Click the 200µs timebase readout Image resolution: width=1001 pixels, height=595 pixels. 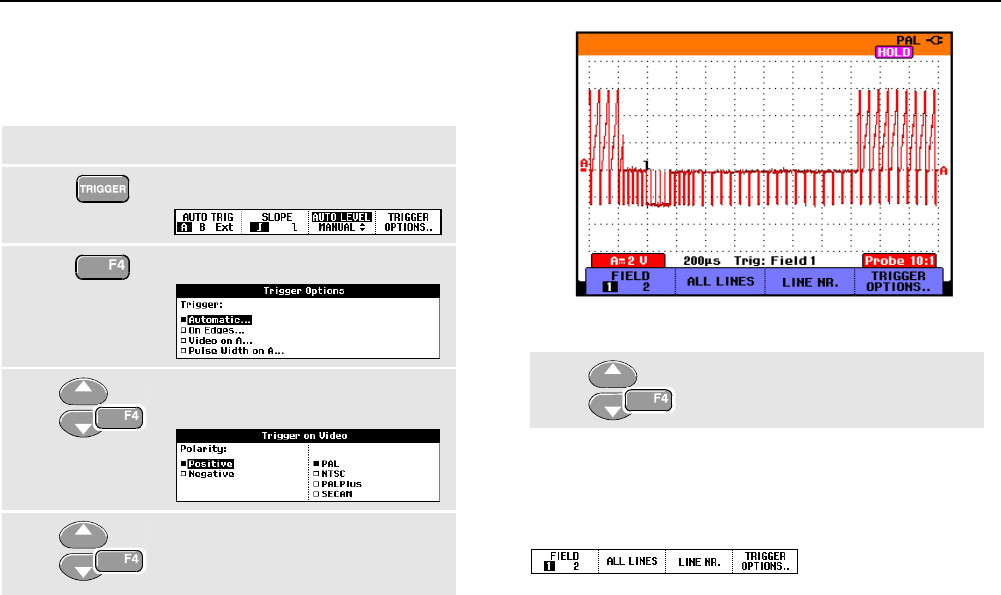(702, 260)
